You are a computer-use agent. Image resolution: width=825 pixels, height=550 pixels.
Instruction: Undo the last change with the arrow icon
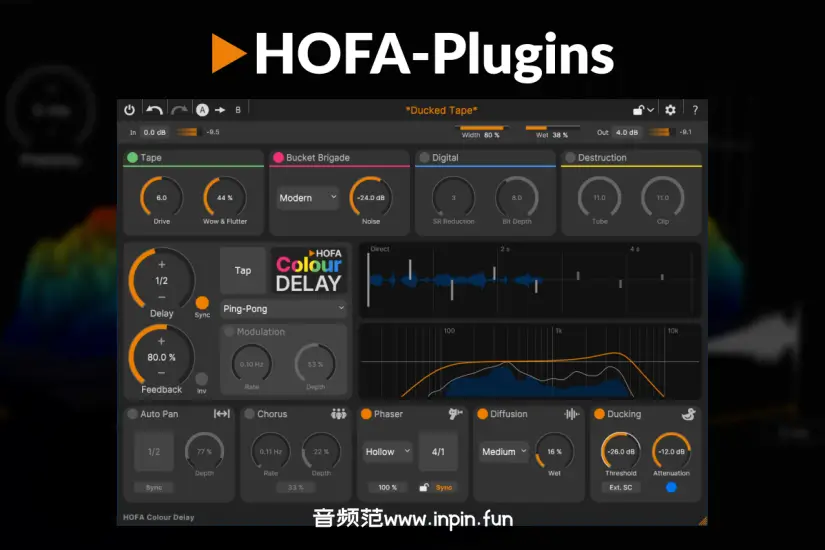point(154,110)
